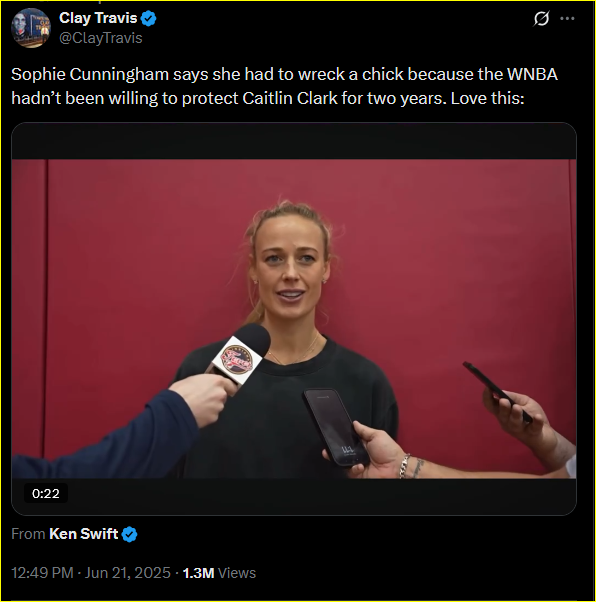
Task: Click verified badge beside Clay Travis
Action: pyautogui.click(x=149, y=18)
